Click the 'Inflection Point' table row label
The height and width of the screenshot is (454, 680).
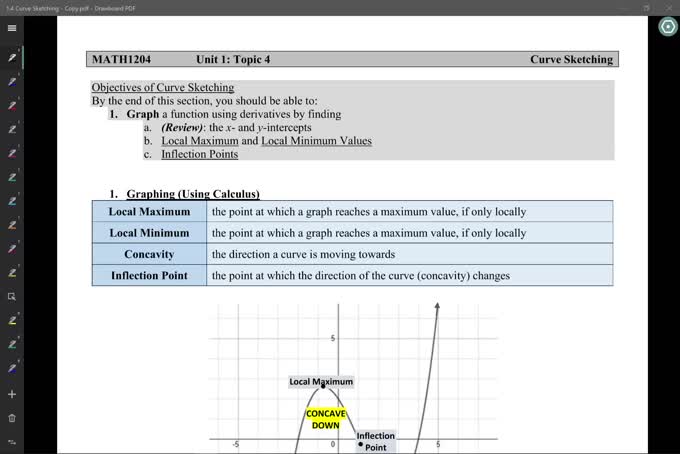pos(149,275)
